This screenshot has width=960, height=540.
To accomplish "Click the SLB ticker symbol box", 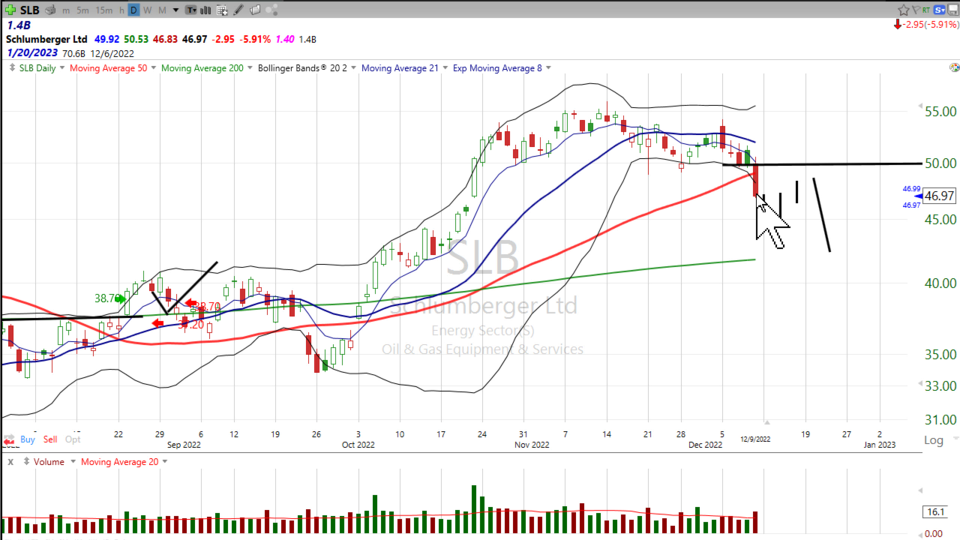I will [x=29, y=10].
